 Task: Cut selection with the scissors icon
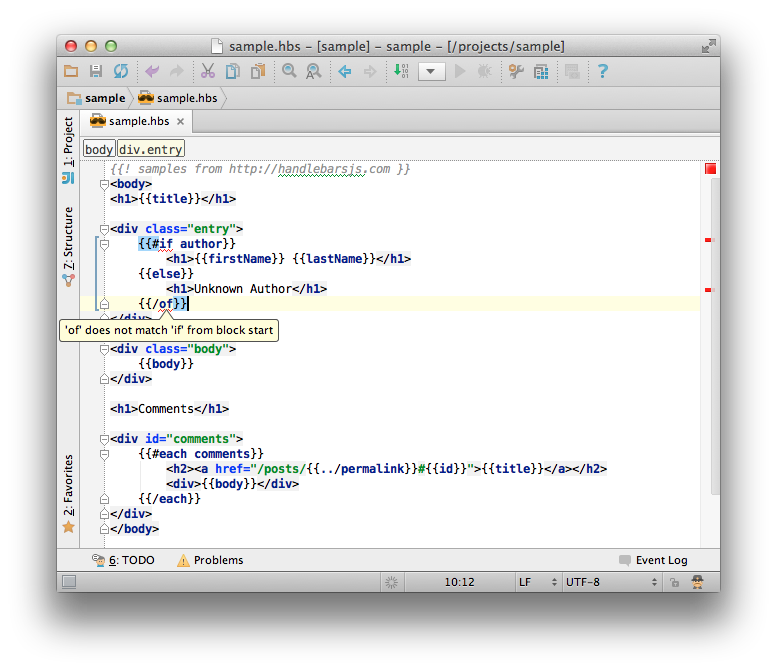coord(208,71)
